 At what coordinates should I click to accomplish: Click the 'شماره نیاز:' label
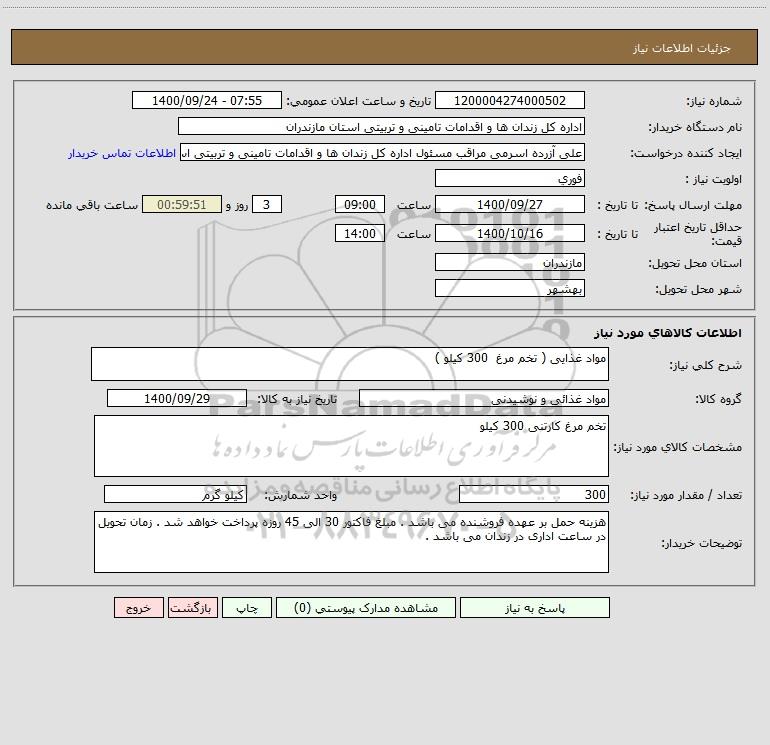(714, 101)
